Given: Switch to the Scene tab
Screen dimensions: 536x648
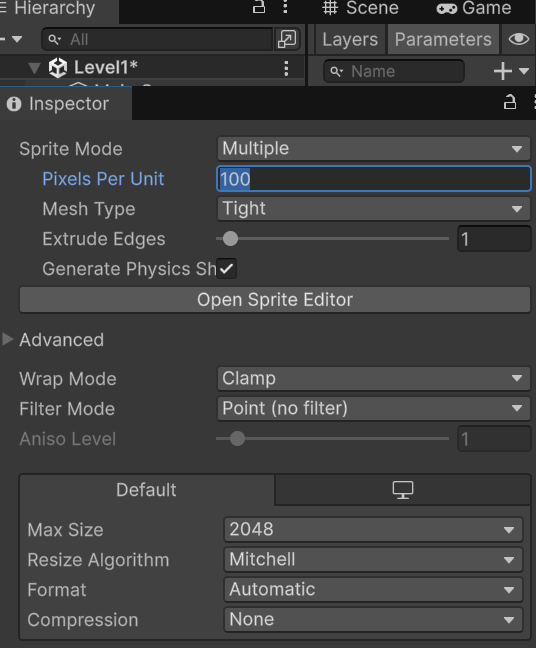Looking at the screenshot, I should click(x=360, y=8).
